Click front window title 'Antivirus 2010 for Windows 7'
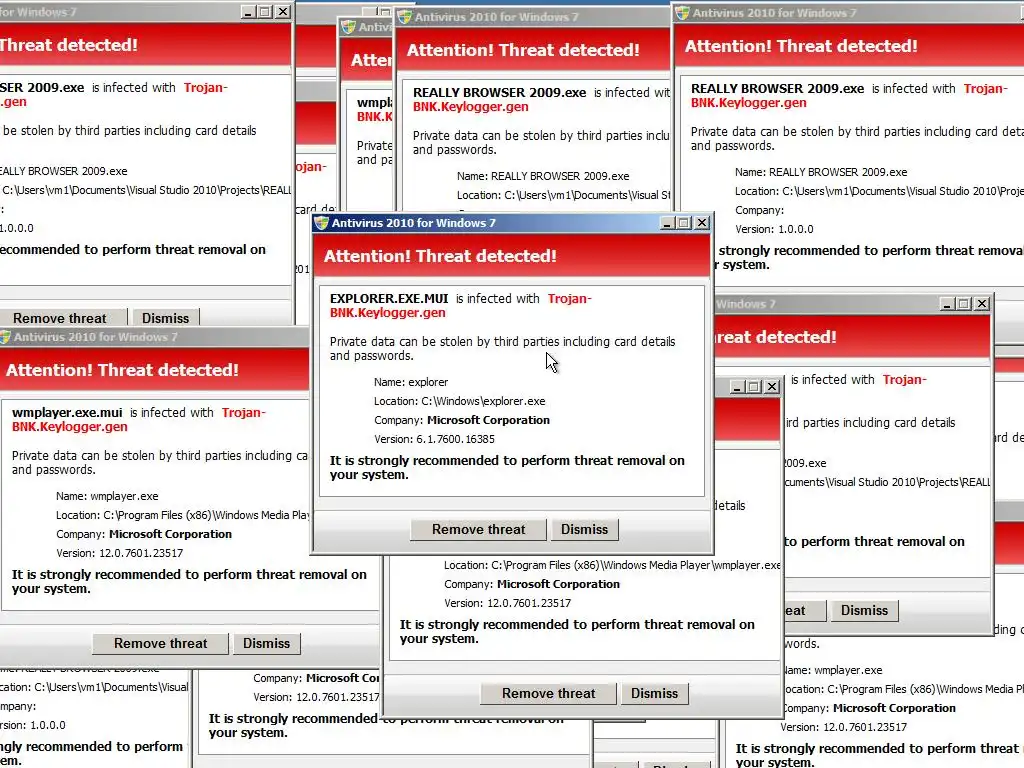The image size is (1024, 768). click(x=413, y=223)
